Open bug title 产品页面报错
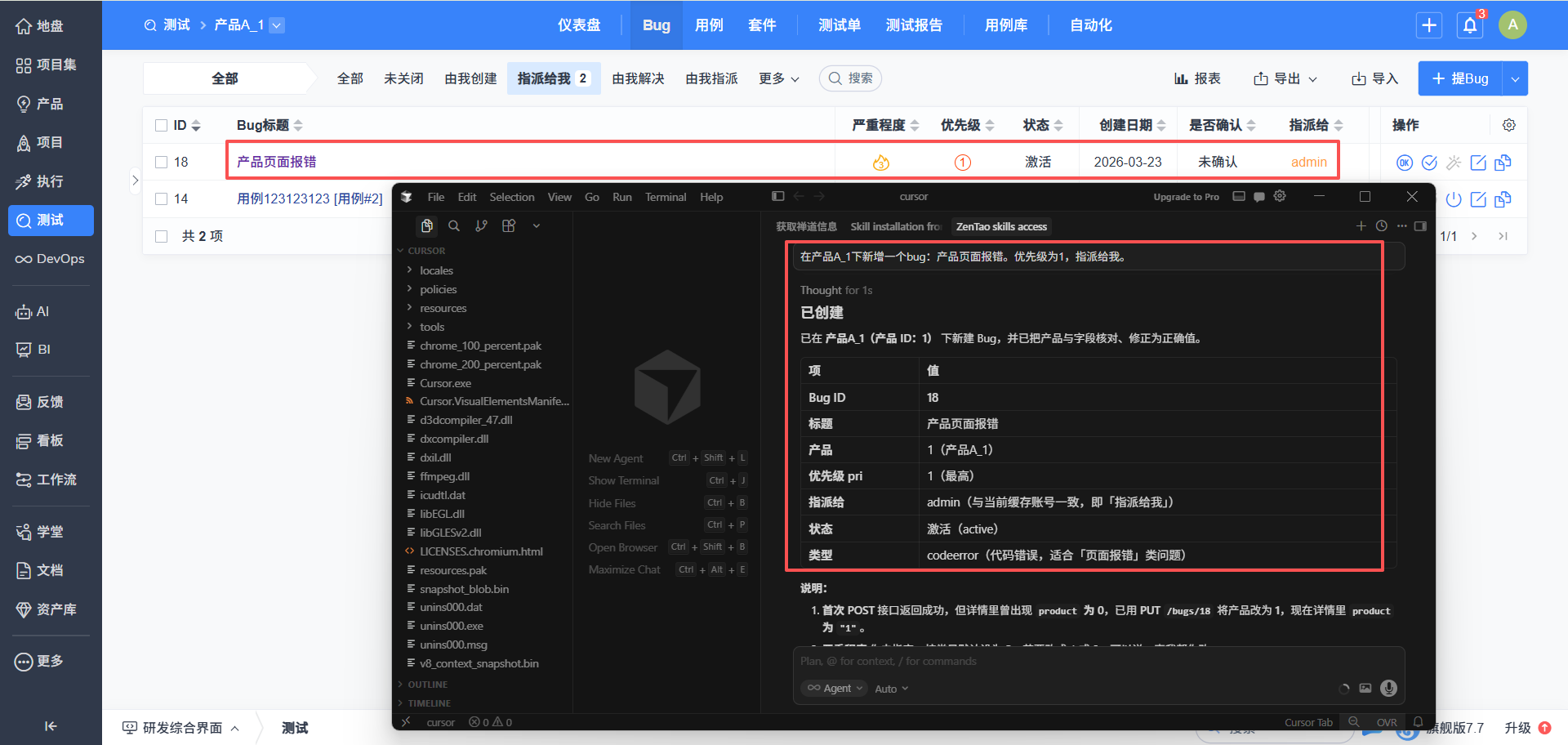 point(276,163)
